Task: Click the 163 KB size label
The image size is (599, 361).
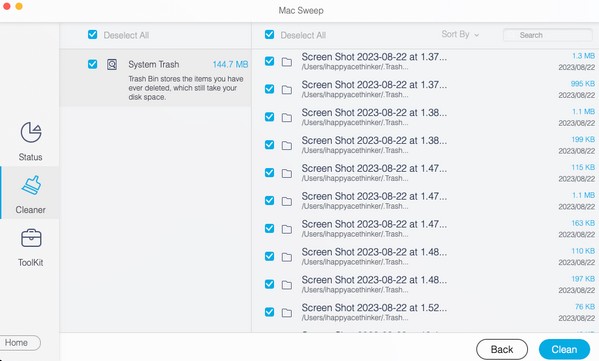Action: (x=583, y=223)
